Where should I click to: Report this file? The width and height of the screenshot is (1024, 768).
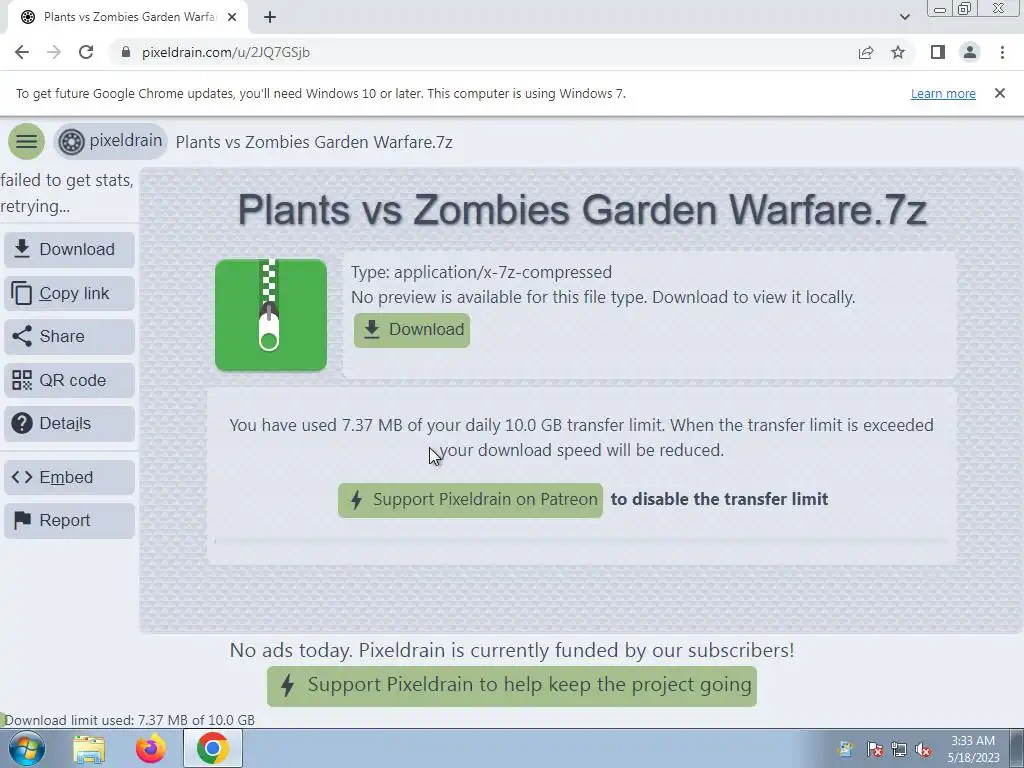click(x=69, y=520)
